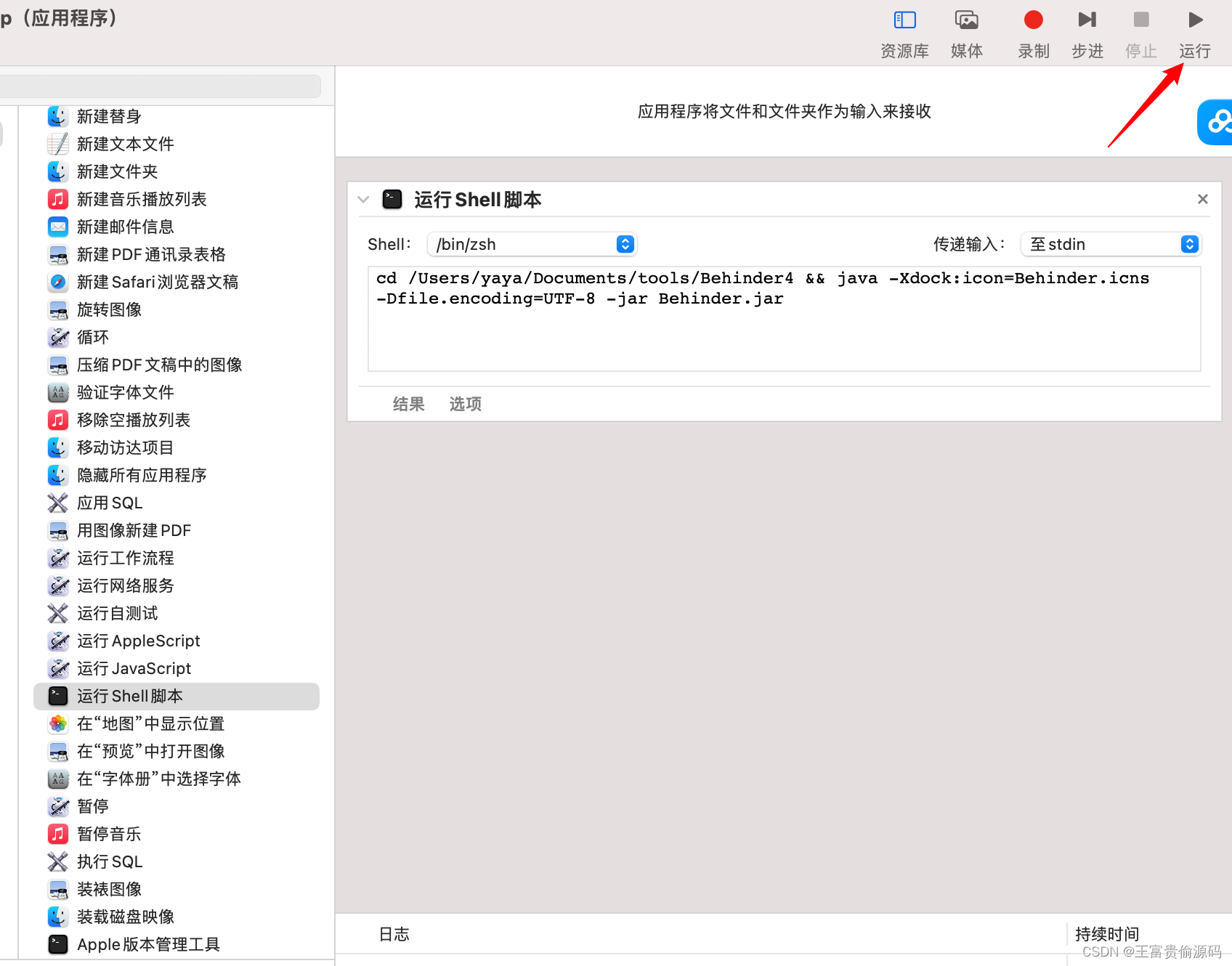Select 新建邮件信息 mail icon action
Screen dimensions: 1232x966
[58, 227]
